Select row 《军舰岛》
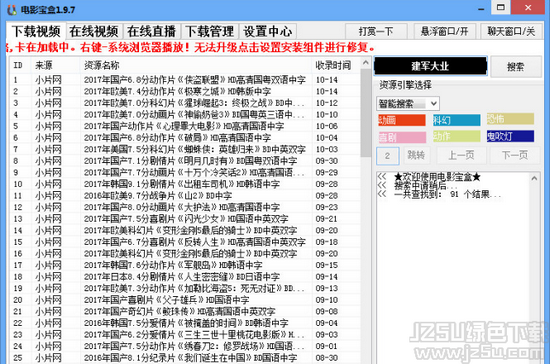The width and height of the screenshot is (550, 364). [185, 265]
